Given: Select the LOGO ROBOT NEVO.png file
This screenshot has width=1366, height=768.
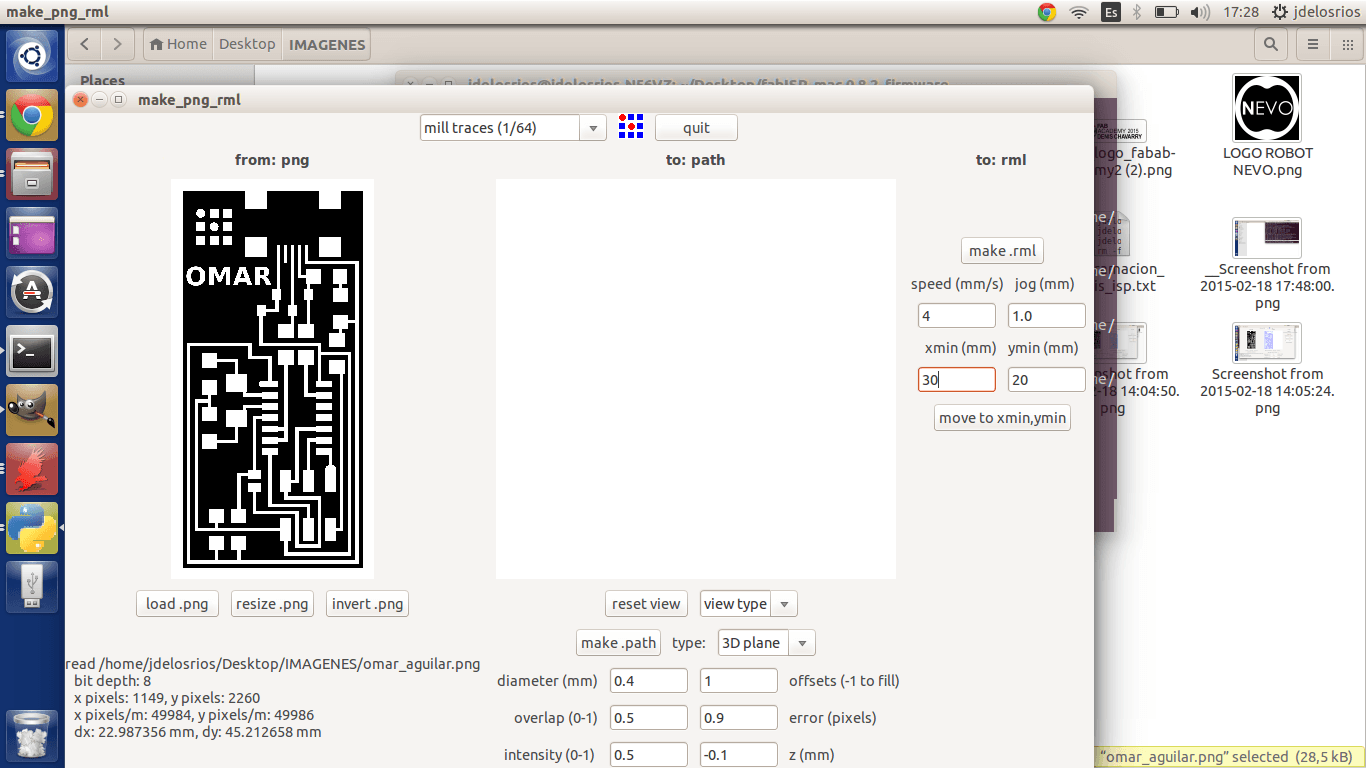Looking at the screenshot, I should pos(1267,126).
